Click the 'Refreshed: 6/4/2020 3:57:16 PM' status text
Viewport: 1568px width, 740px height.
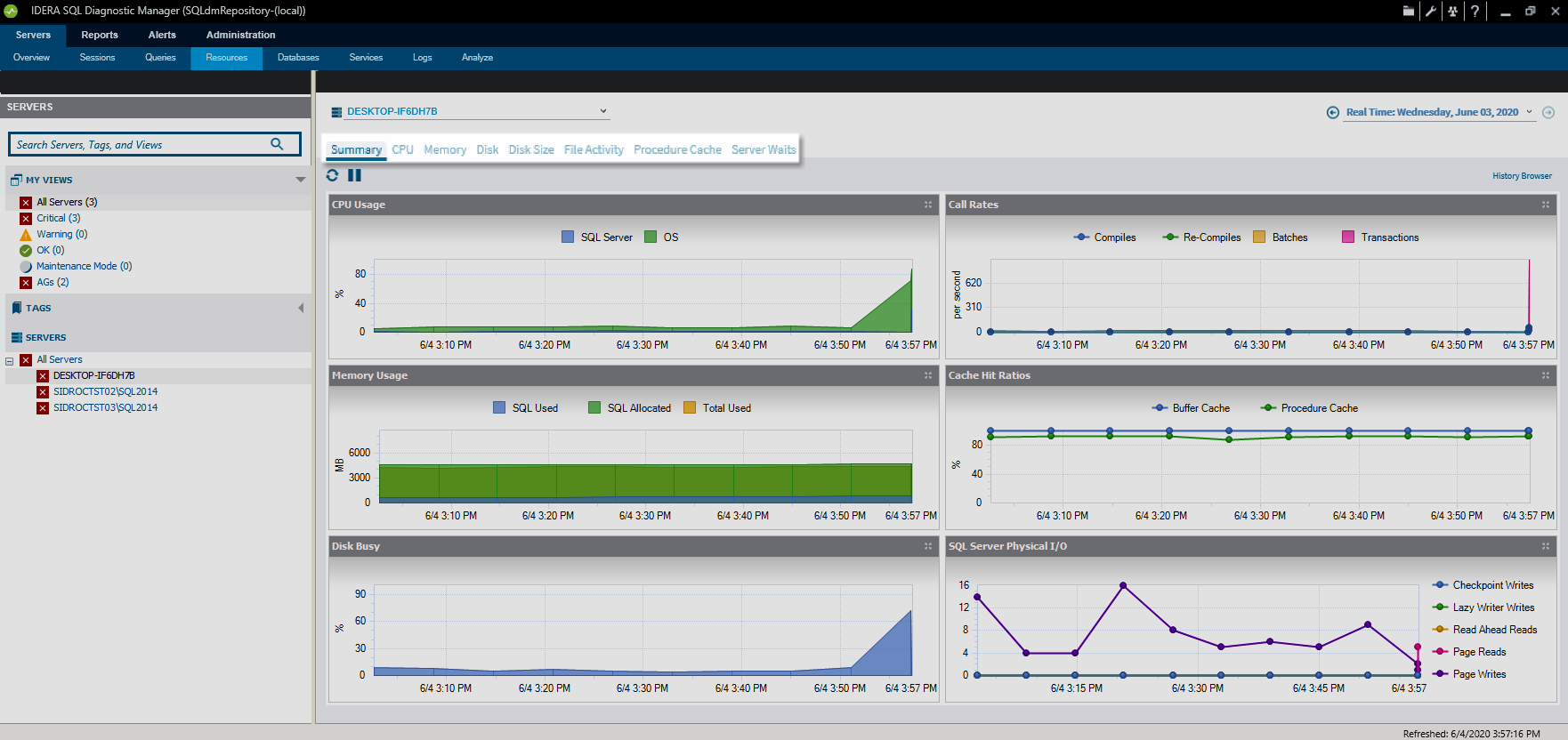(1471, 734)
